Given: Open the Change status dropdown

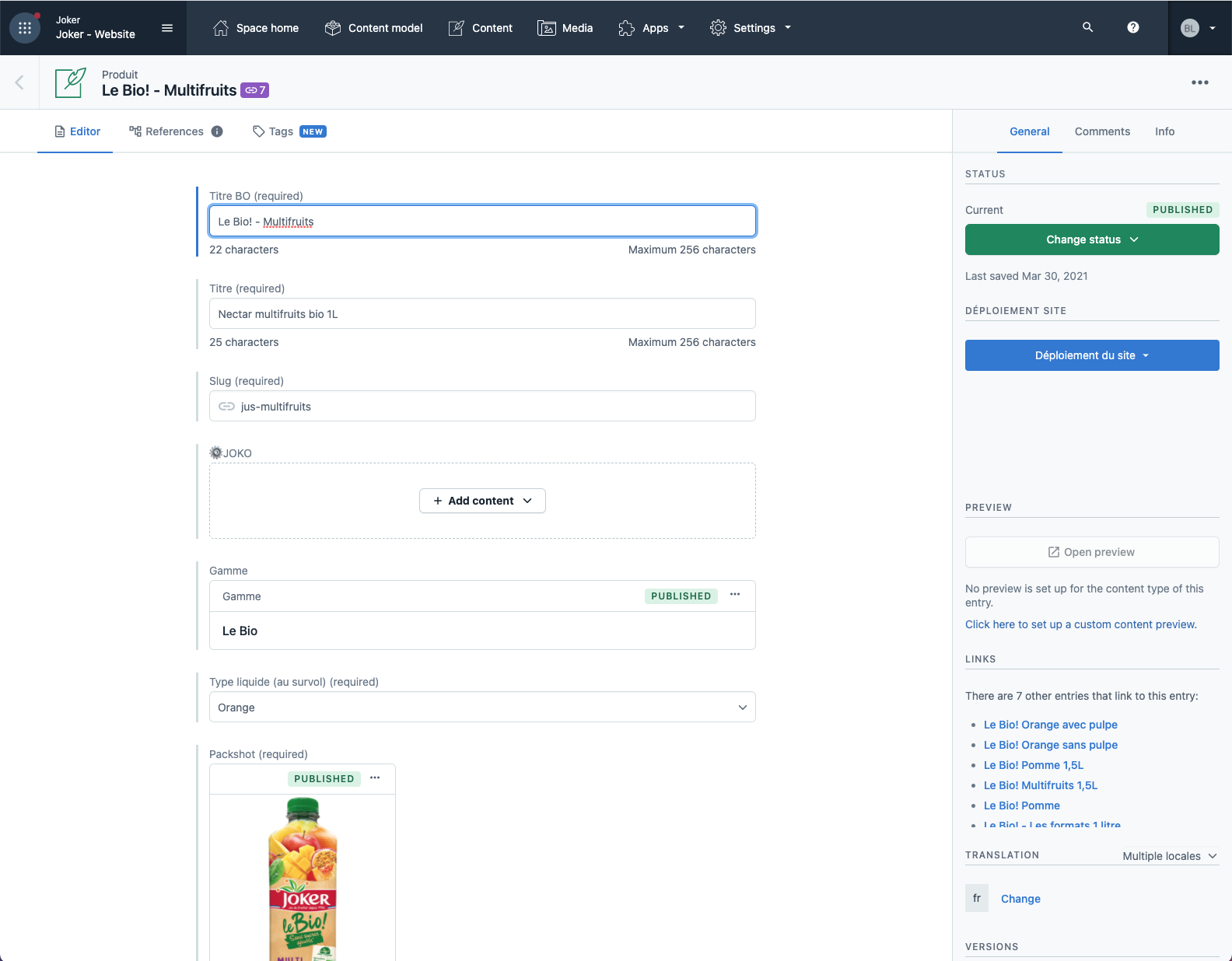Looking at the screenshot, I should click(x=1092, y=239).
